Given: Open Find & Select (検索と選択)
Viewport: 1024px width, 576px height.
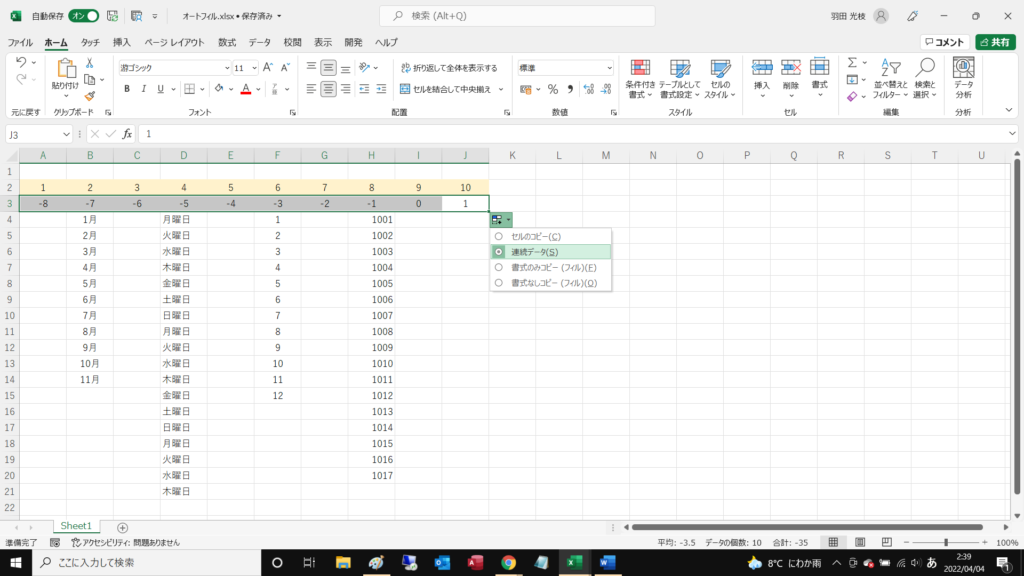Looking at the screenshot, I should point(925,79).
